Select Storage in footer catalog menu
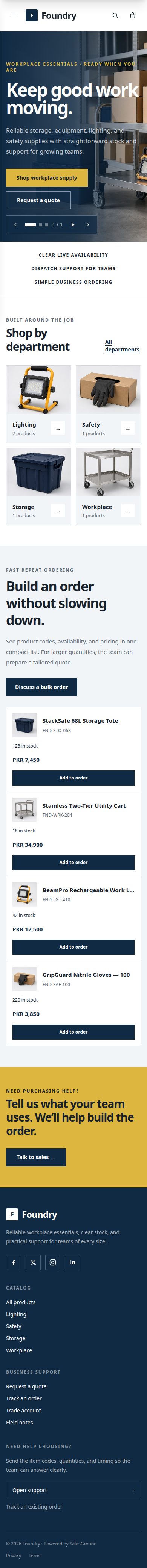The width and height of the screenshot is (147, 1568). [x=16, y=1338]
